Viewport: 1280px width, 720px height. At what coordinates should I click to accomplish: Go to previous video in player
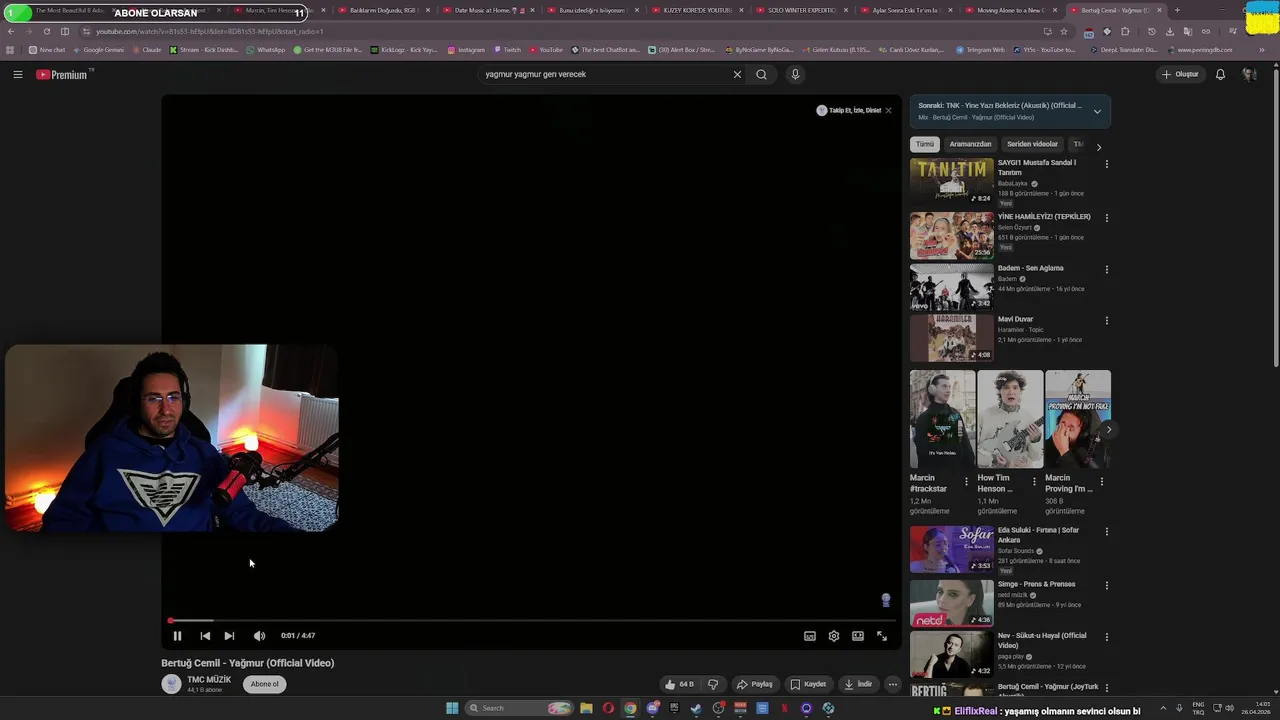coord(205,636)
